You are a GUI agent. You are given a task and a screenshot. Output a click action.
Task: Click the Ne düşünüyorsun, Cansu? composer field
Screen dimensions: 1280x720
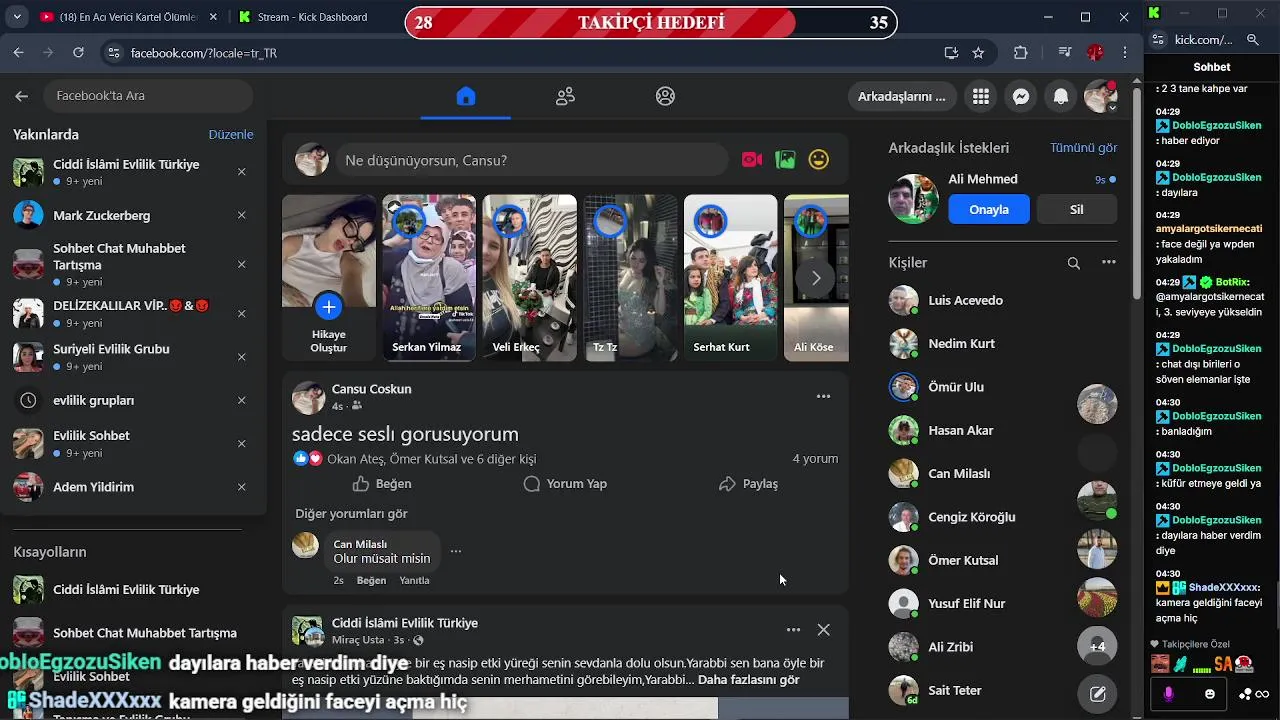pos(531,160)
